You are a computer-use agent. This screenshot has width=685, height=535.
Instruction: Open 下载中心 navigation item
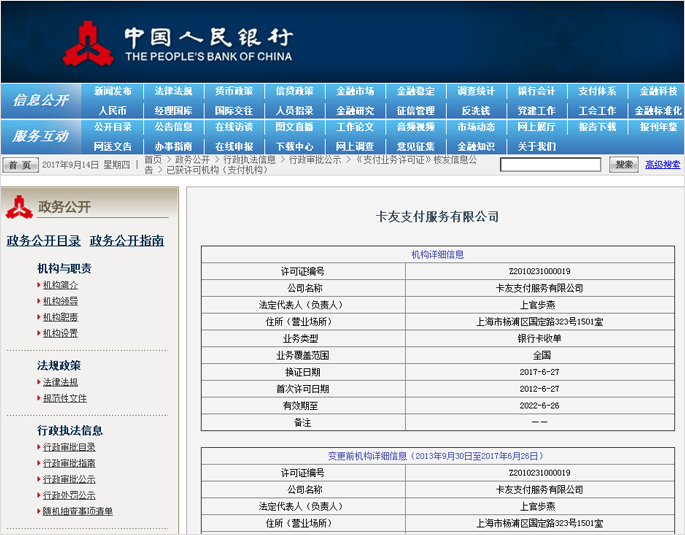(294, 146)
